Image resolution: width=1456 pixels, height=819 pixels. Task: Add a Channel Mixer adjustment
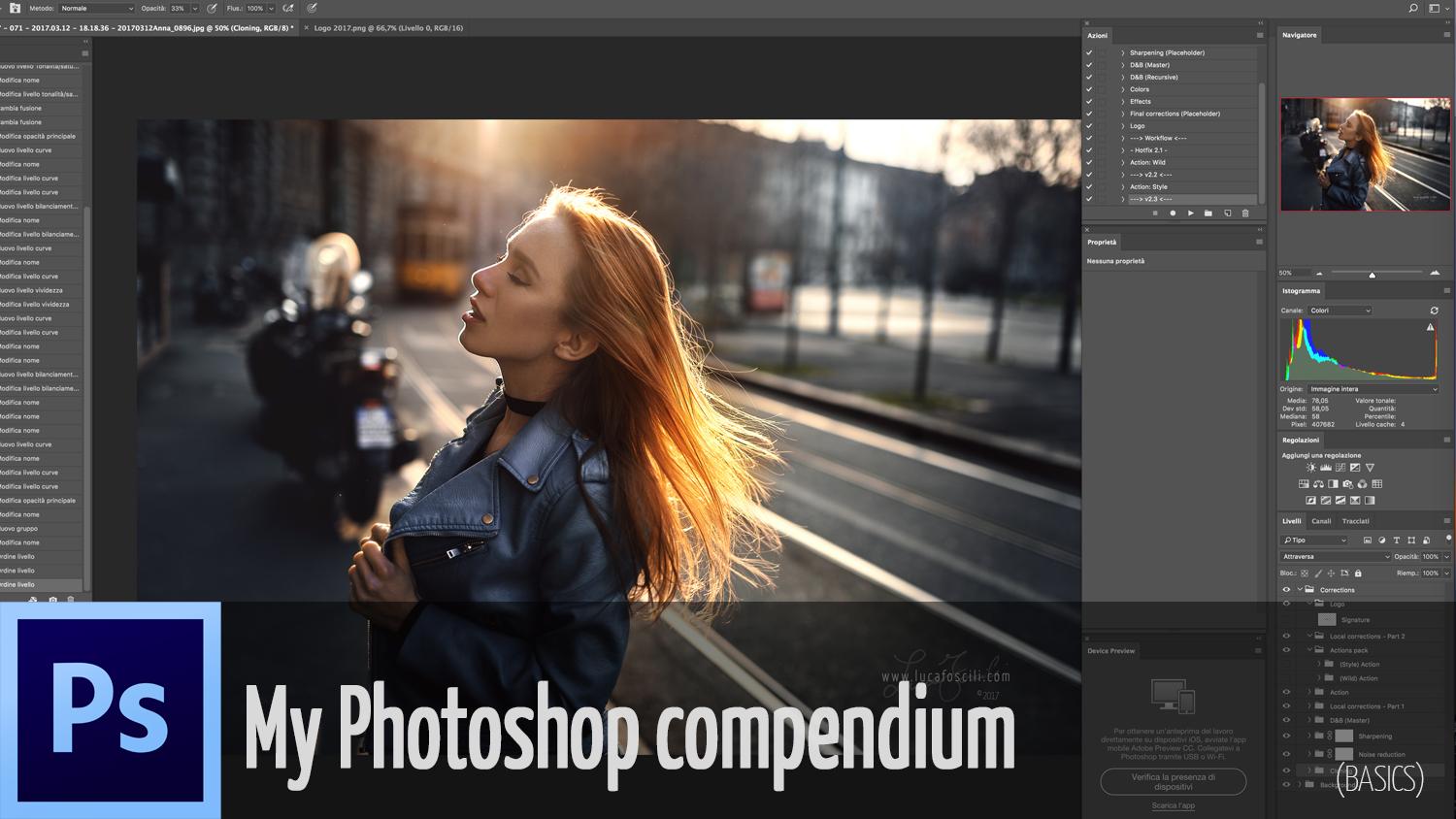1362,484
